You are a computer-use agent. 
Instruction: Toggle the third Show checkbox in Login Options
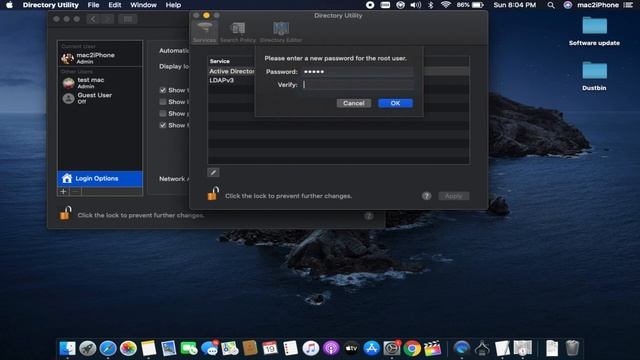[x=163, y=113]
